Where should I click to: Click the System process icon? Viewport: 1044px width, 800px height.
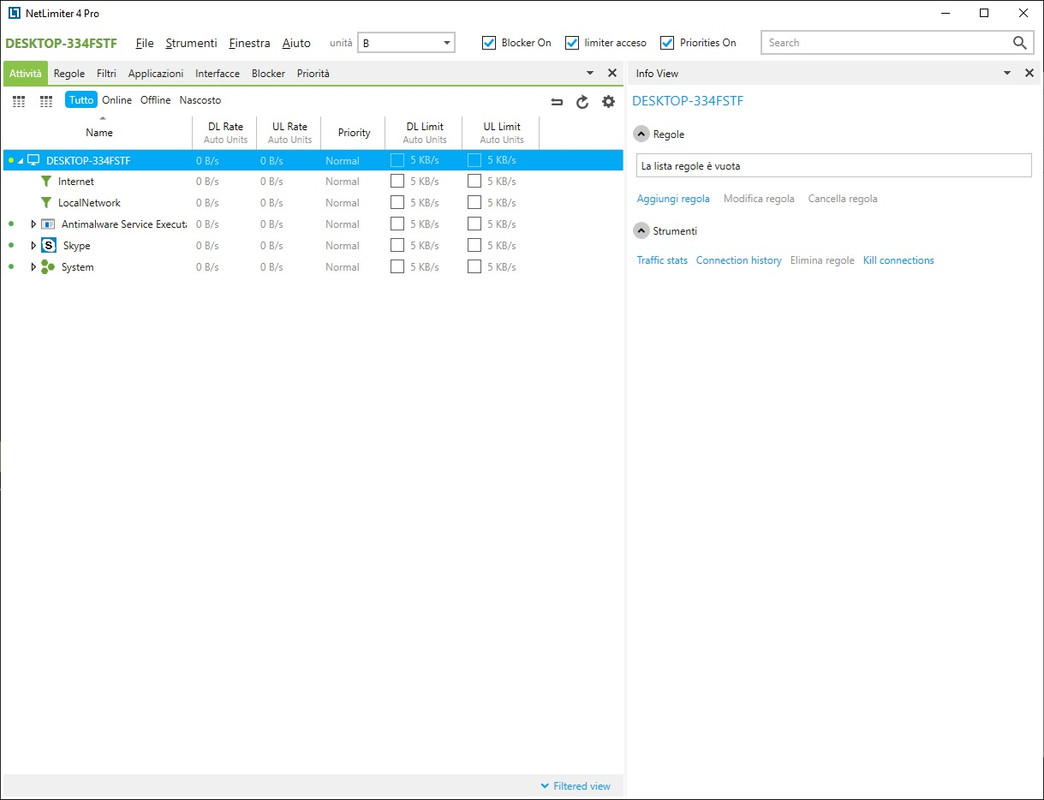click(48, 267)
